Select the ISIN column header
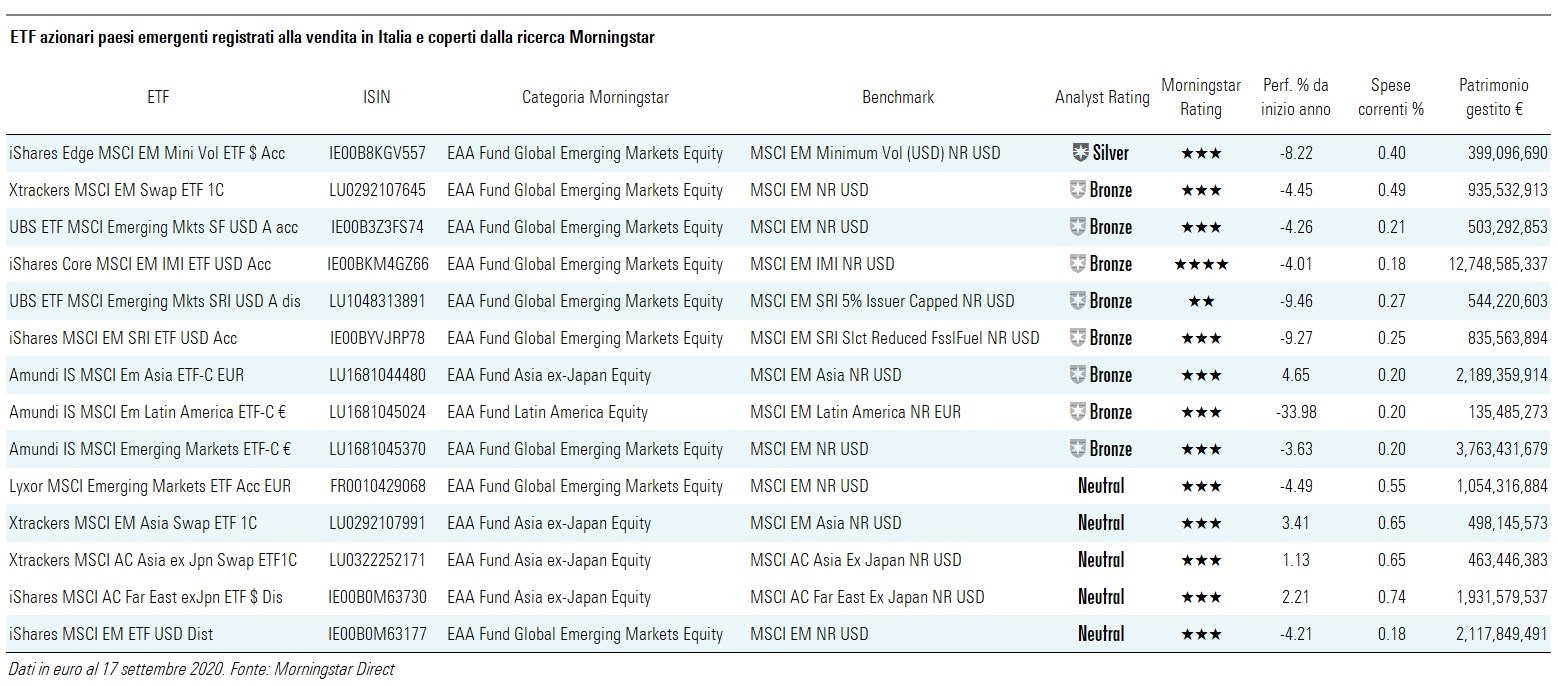Screen dimensions: 1558x686 tap(377, 97)
